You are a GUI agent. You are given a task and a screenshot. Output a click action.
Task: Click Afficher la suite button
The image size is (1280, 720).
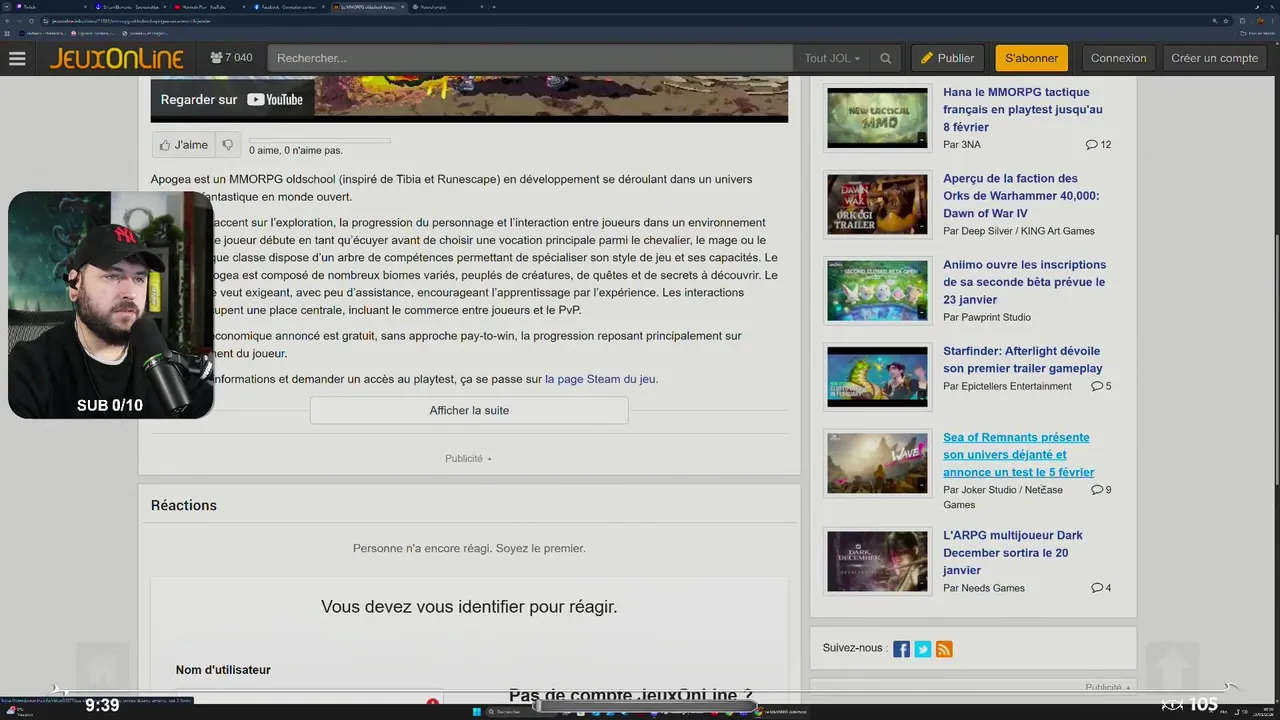coord(469,410)
